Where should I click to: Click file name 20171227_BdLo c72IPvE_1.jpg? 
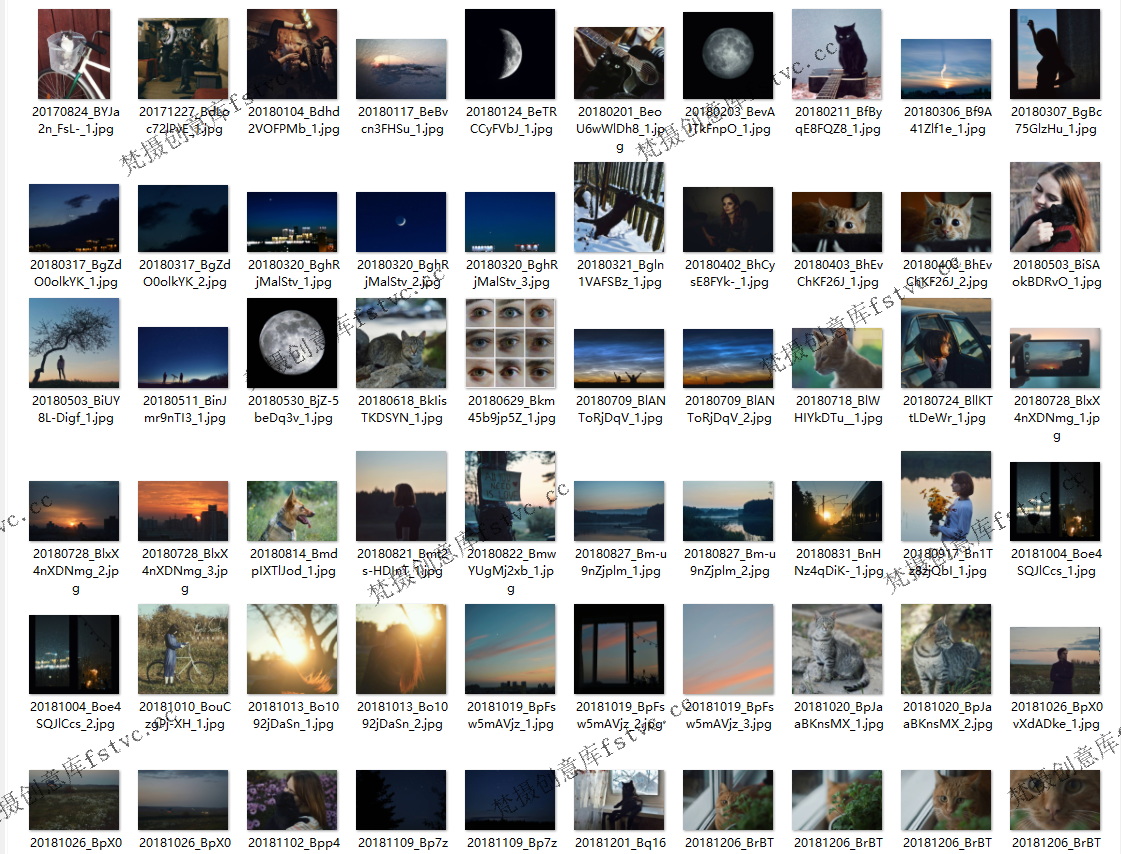click(184, 120)
